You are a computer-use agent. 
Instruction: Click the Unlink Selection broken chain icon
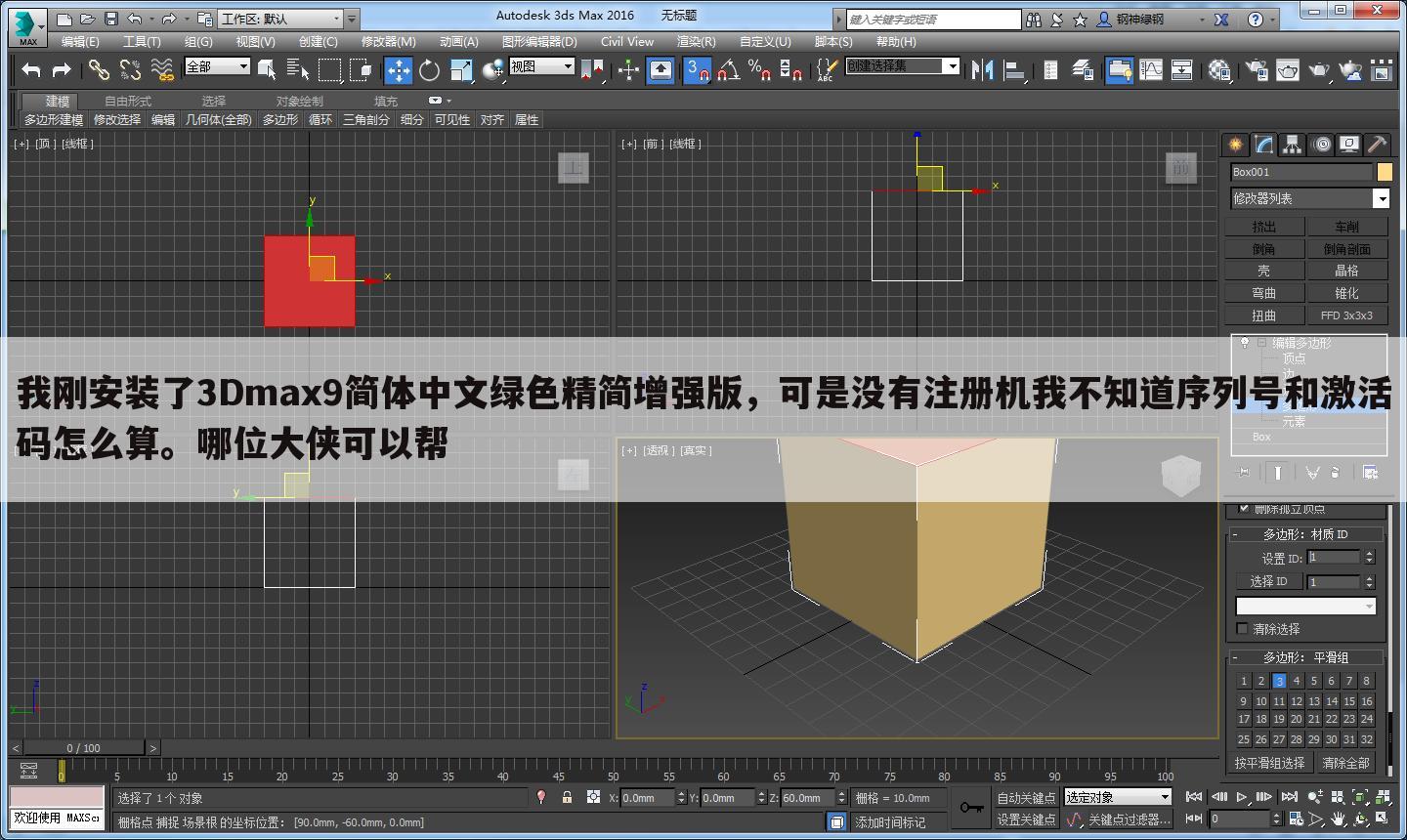130,69
